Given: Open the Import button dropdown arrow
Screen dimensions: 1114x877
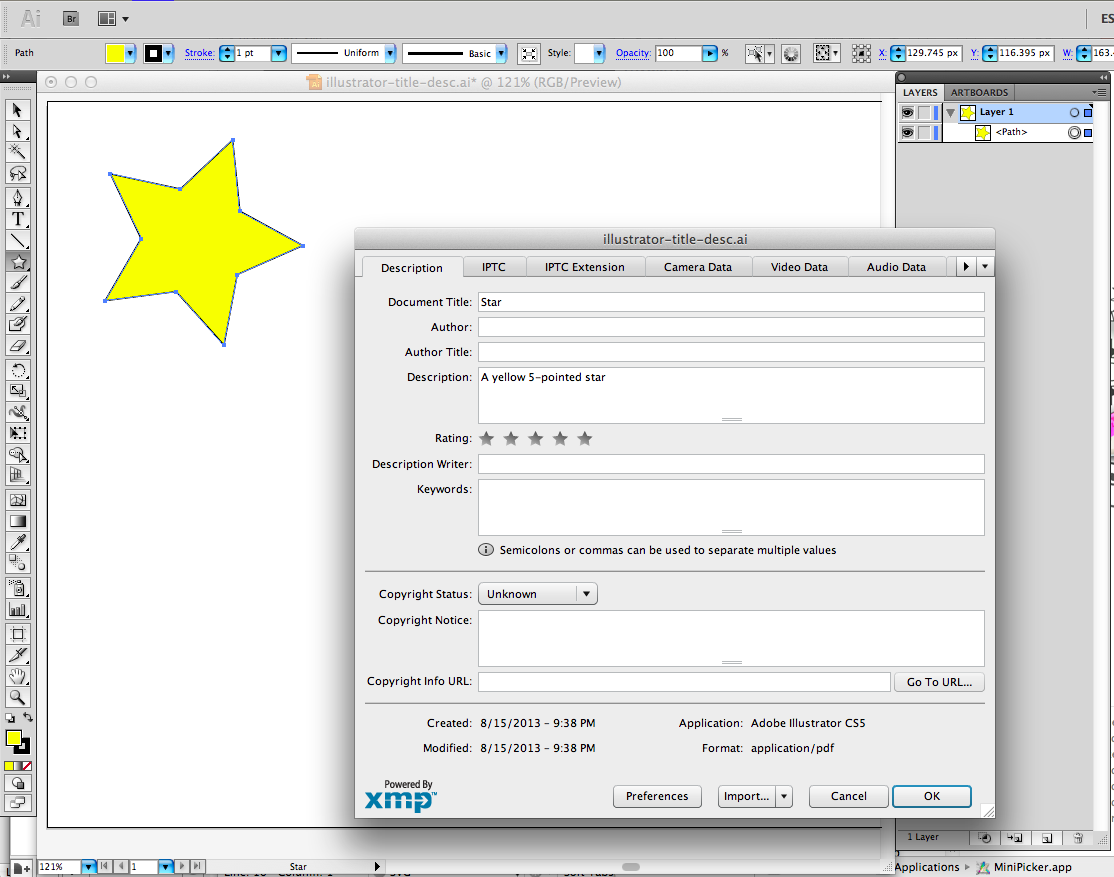Looking at the screenshot, I should point(784,796).
